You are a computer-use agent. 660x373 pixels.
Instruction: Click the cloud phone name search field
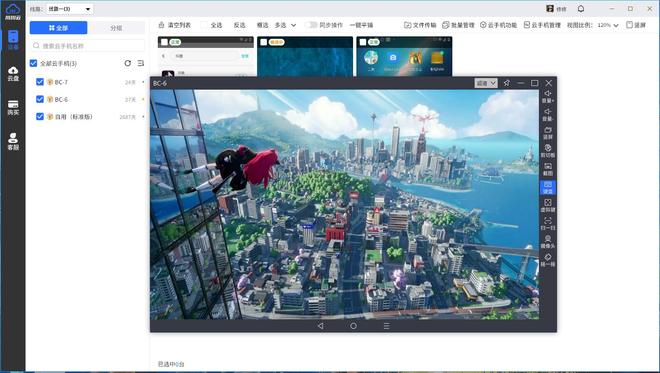[88, 45]
